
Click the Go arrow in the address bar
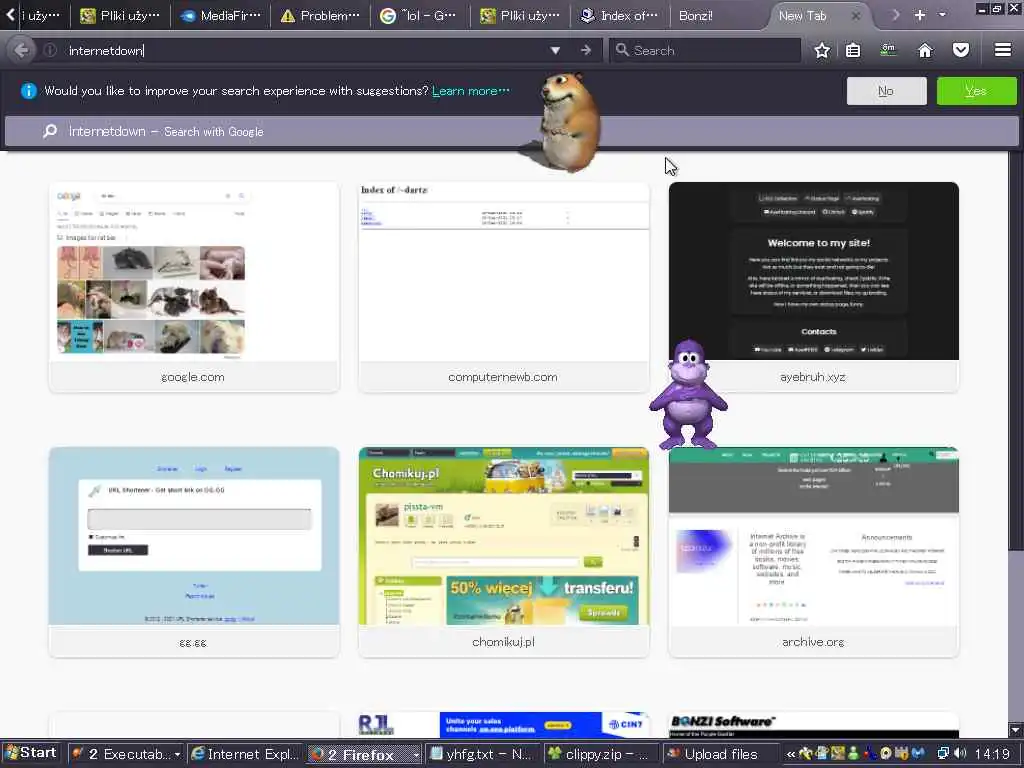586,50
